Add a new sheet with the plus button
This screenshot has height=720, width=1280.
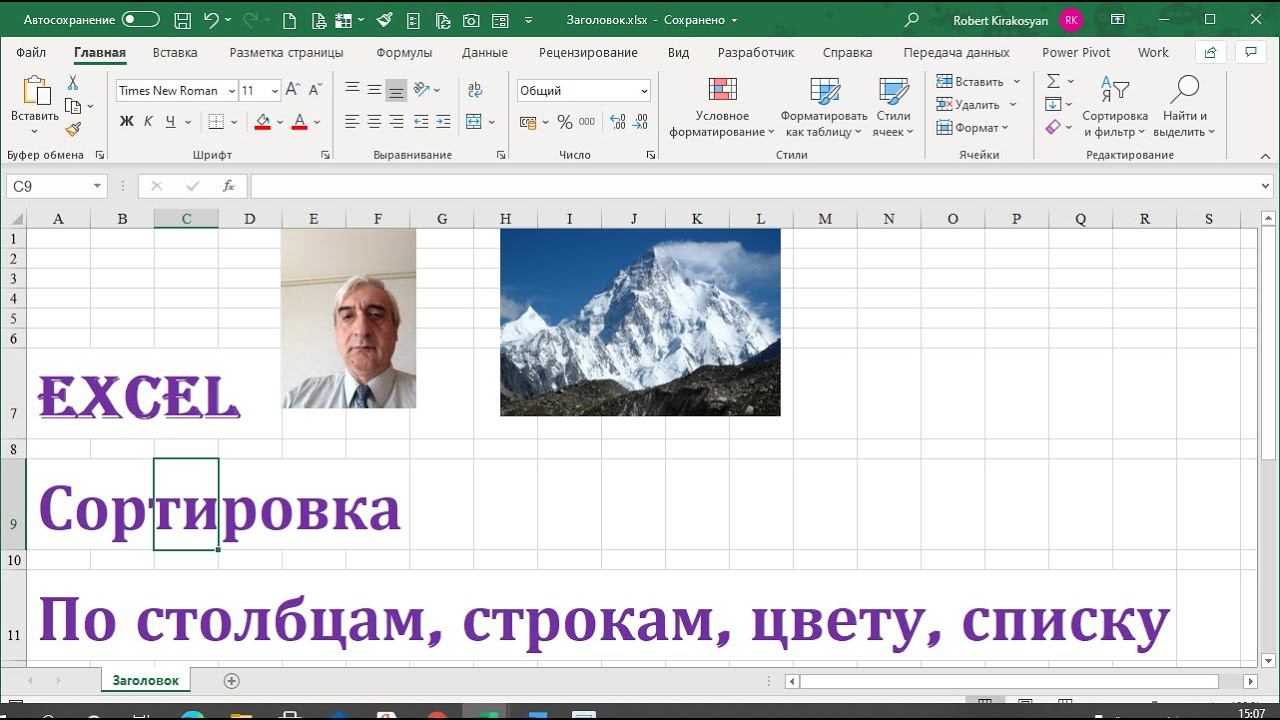tap(232, 681)
